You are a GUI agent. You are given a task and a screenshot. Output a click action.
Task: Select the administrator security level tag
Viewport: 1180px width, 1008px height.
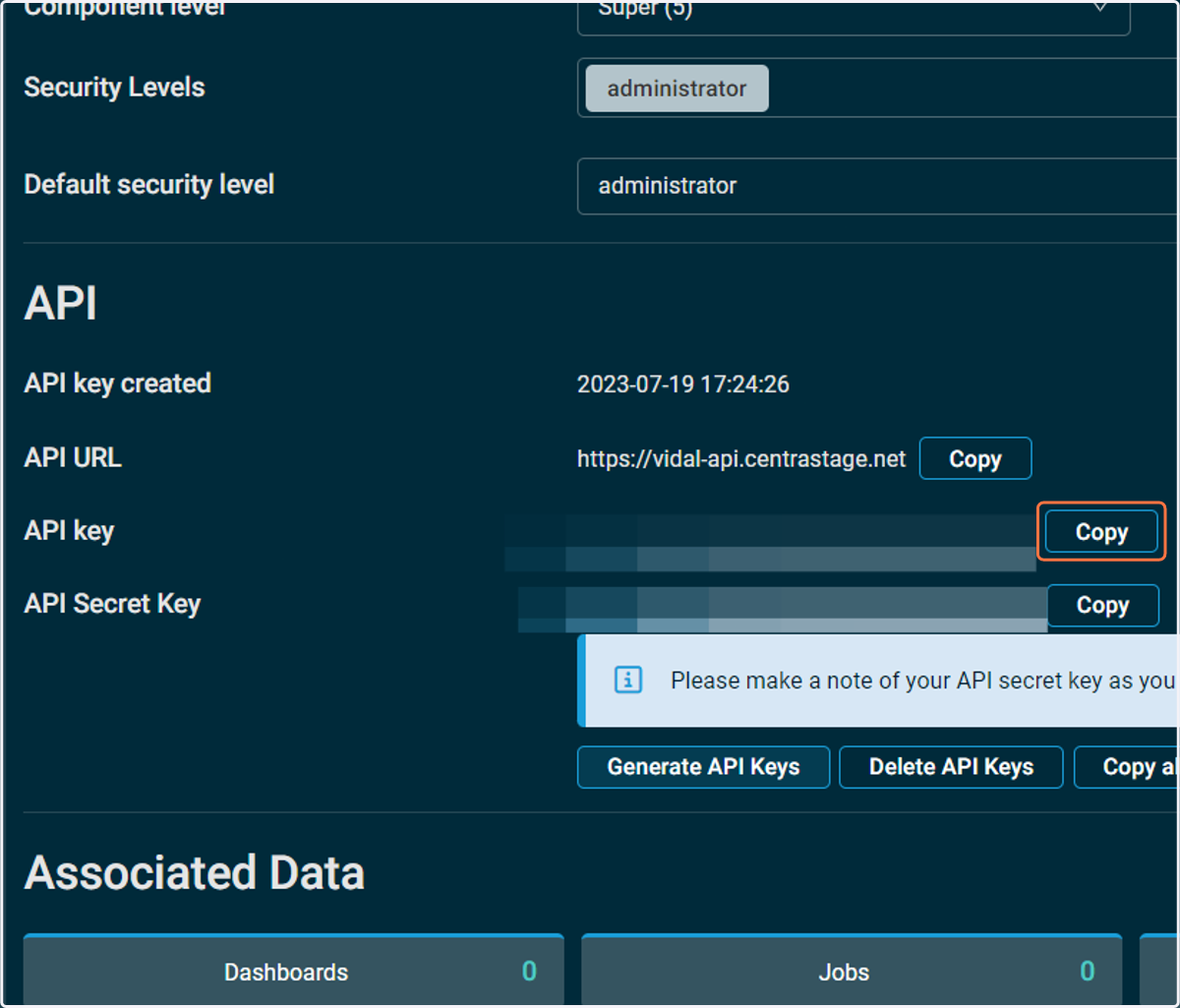point(677,89)
